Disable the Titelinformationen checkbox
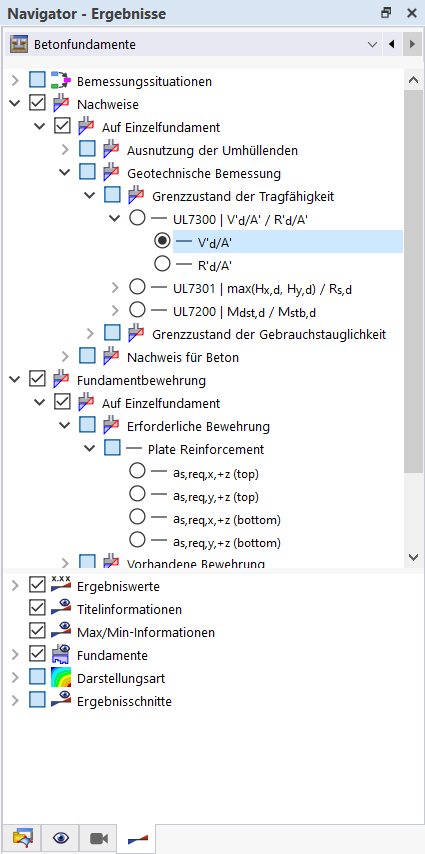 (x=37, y=609)
